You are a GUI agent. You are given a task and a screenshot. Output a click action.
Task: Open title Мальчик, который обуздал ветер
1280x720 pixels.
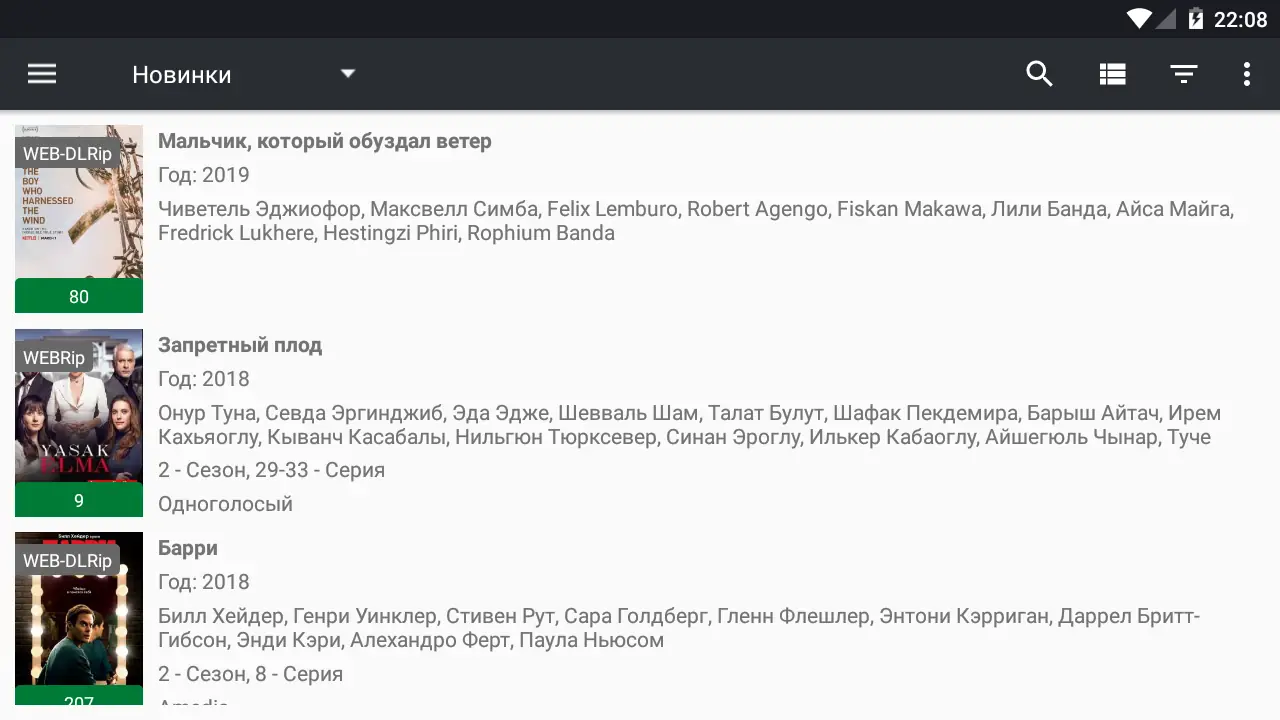click(325, 141)
